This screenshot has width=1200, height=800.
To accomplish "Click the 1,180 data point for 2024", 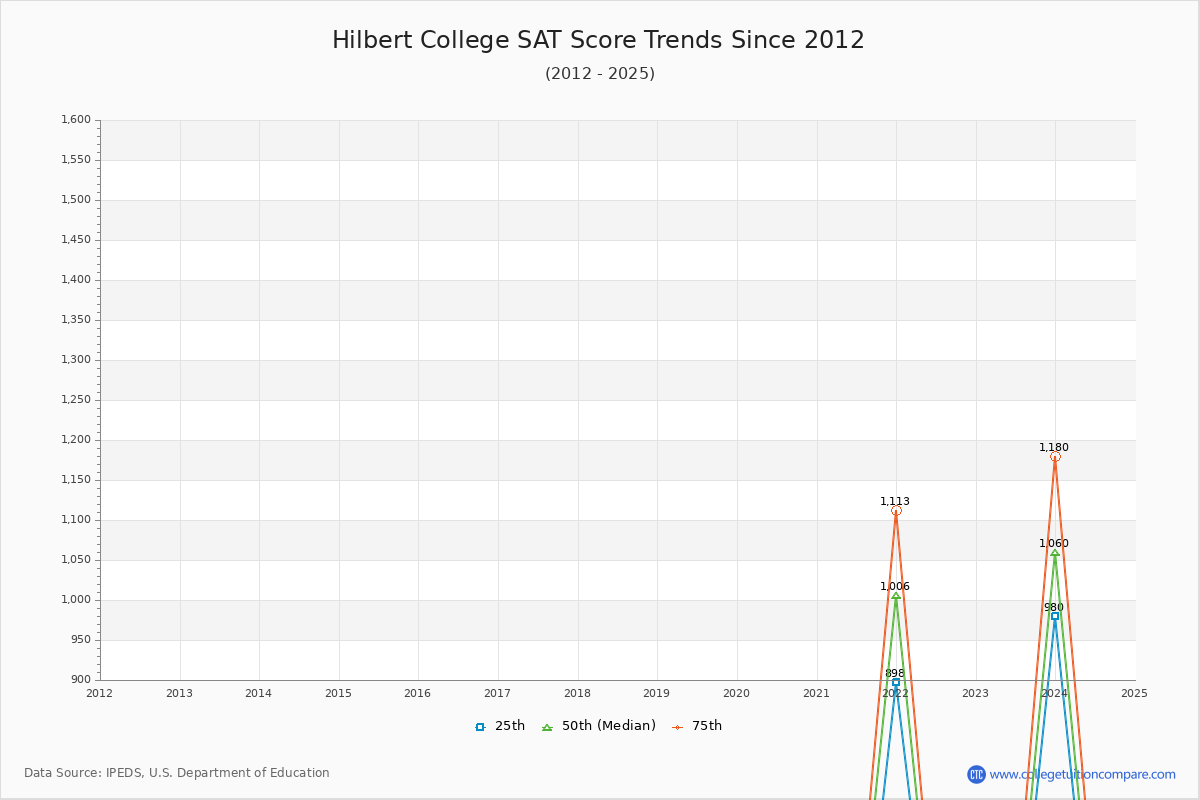I will [x=1055, y=457].
